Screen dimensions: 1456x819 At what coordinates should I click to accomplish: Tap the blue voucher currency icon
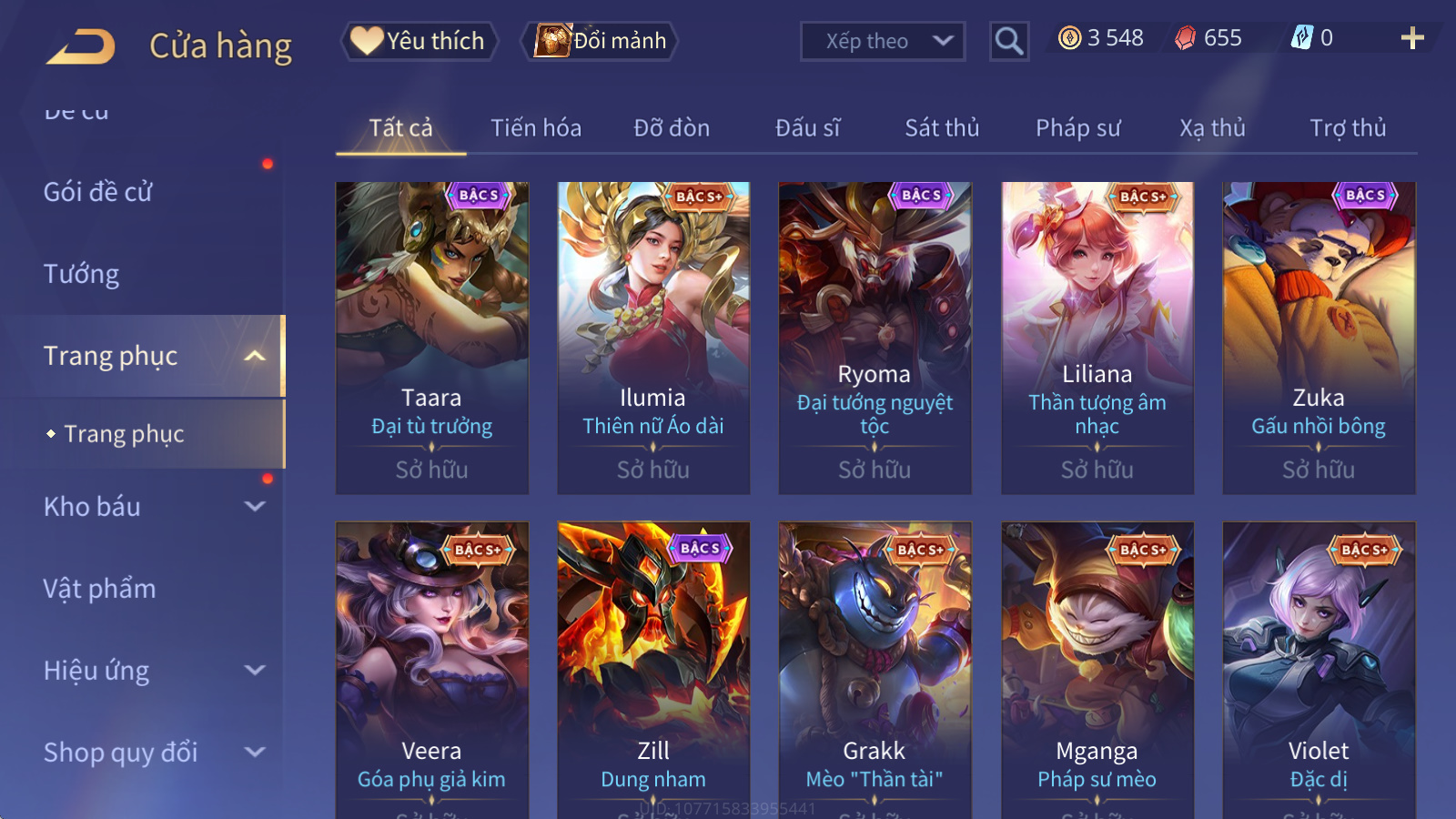click(1302, 37)
